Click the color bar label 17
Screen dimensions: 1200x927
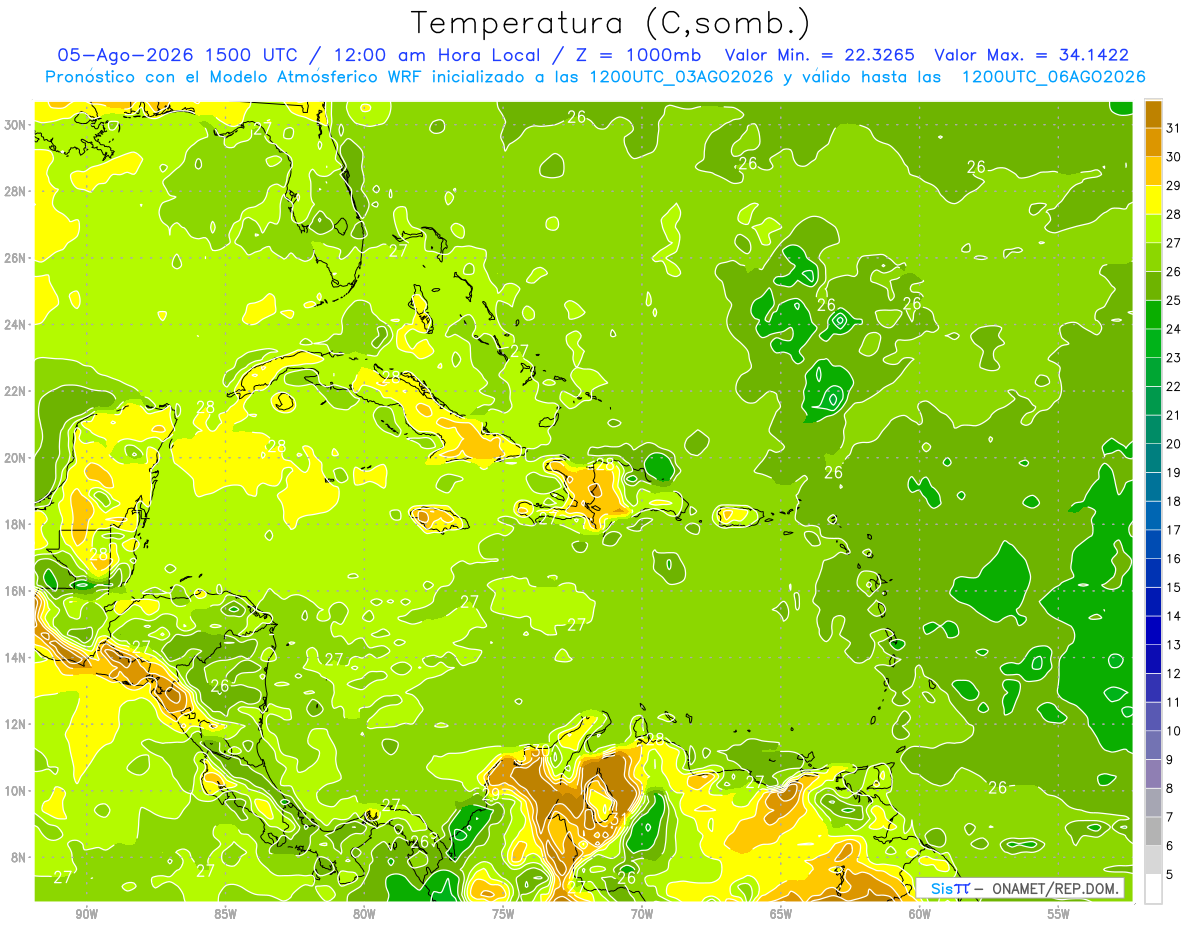pos(1174,530)
